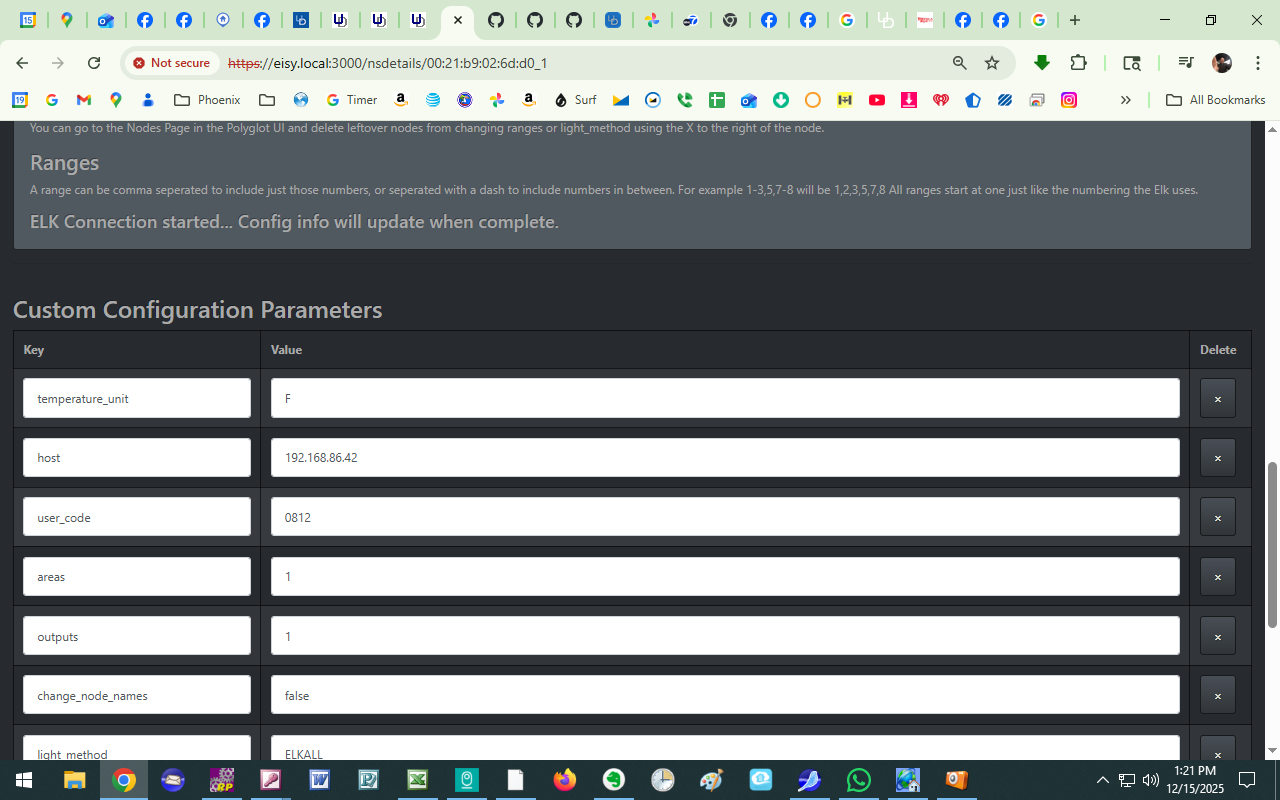Click the page vertical scrollbar thumb

coord(1272,545)
